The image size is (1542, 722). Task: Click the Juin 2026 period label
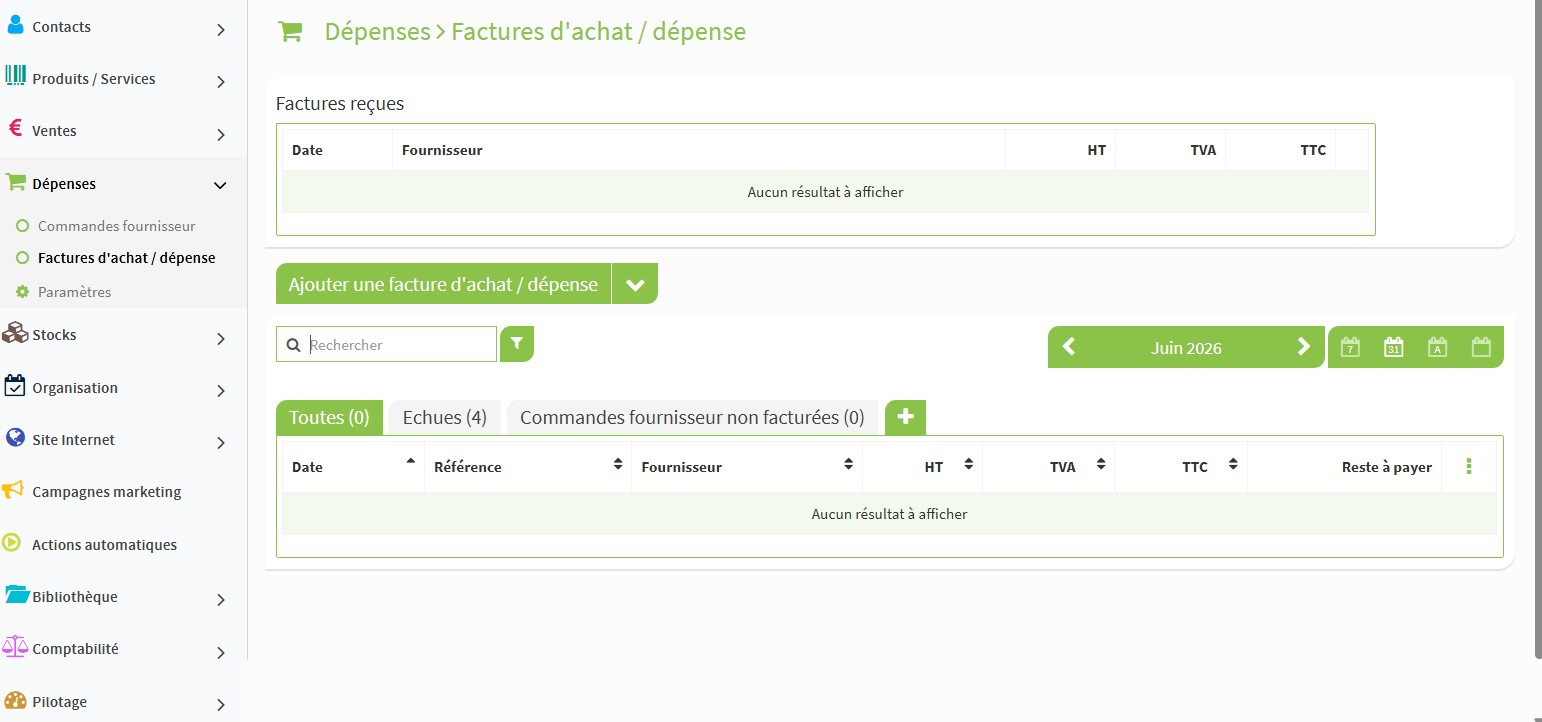(x=1186, y=348)
